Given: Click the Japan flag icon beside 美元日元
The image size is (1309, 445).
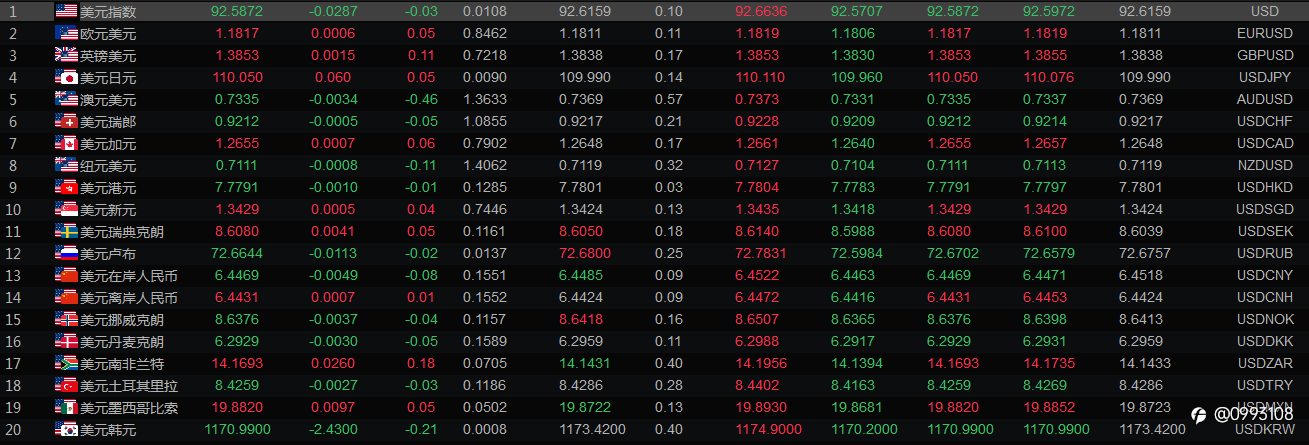Looking at the screenshot, I should tap(66, 77).
